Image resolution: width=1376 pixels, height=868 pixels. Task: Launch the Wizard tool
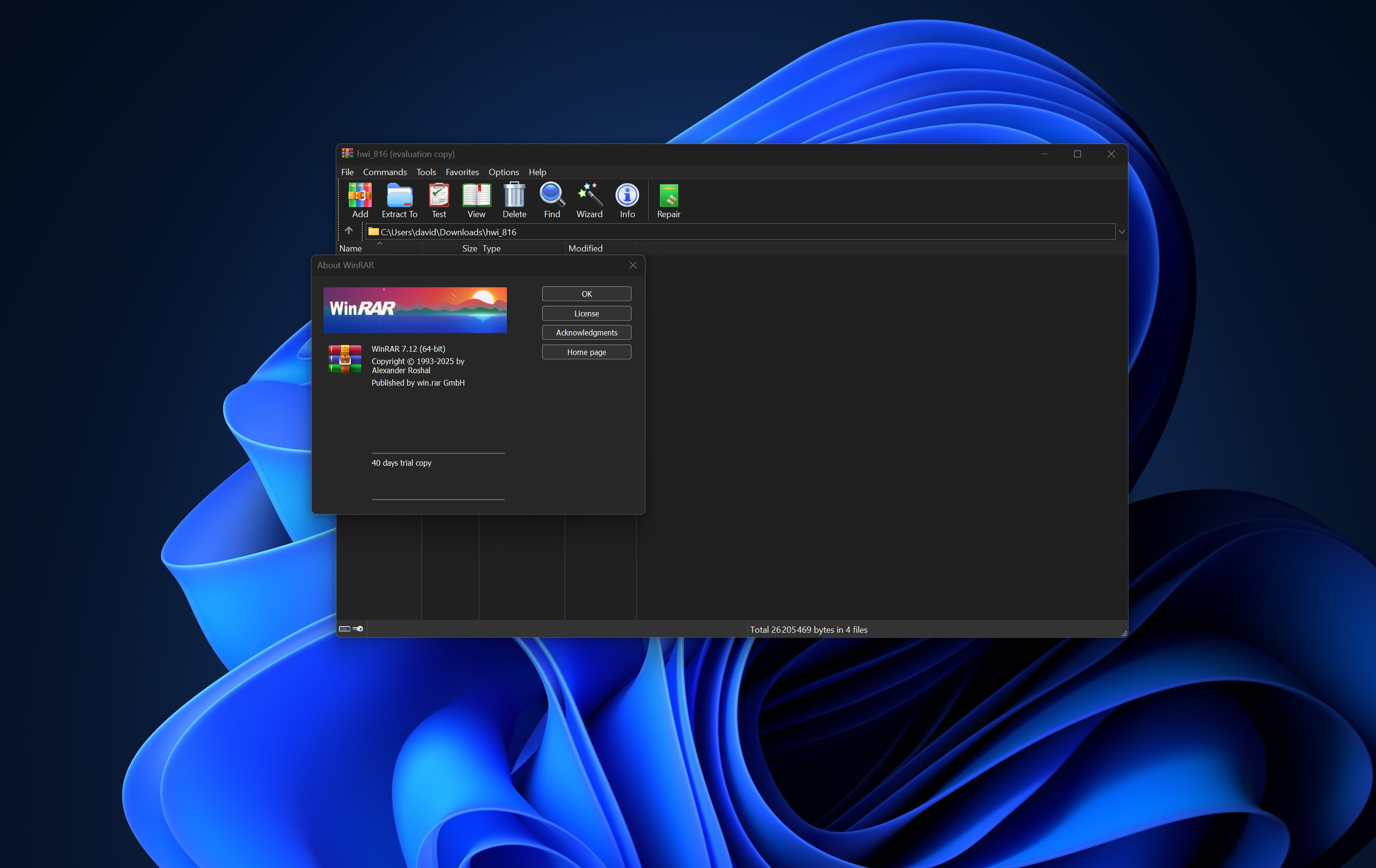(589, 200)
